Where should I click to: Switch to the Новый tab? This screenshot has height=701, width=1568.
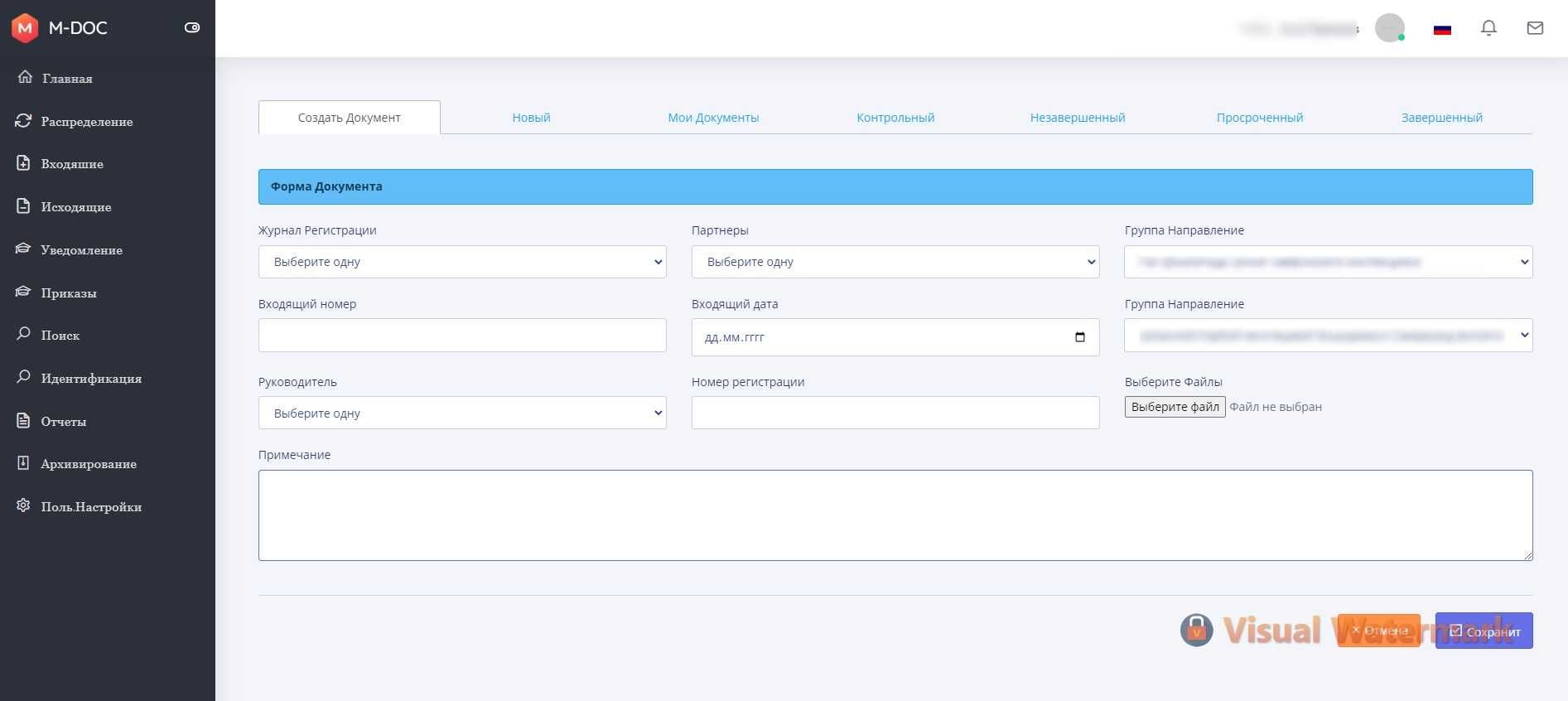click(531, 118)
